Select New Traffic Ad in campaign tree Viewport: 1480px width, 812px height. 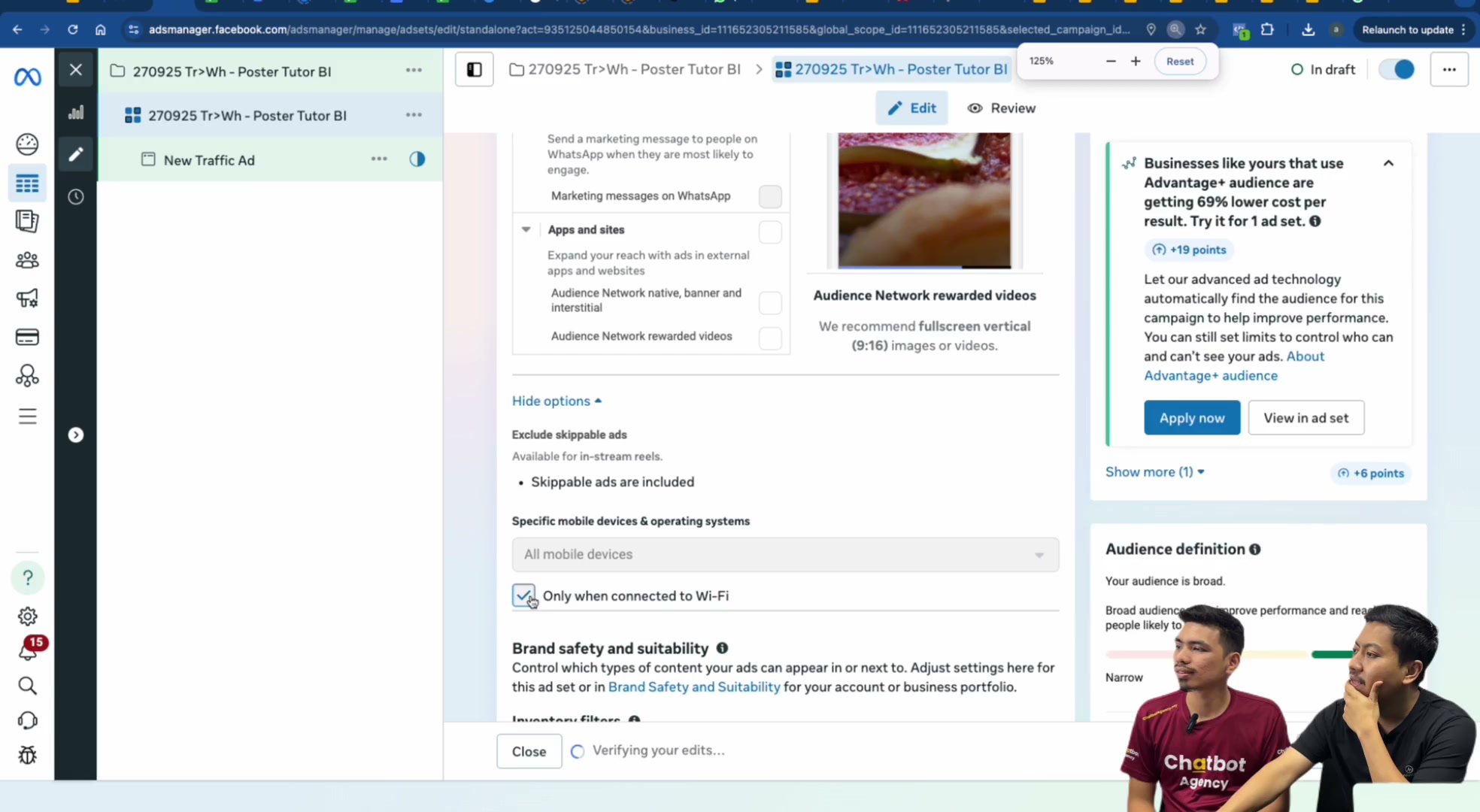coord(209,160)
